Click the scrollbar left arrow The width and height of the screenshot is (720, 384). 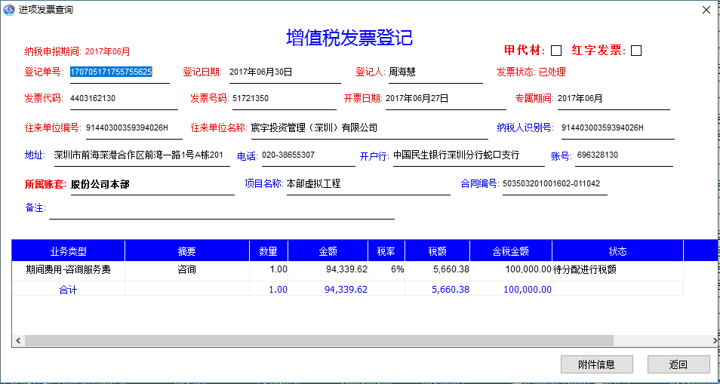tap(18, 340)
